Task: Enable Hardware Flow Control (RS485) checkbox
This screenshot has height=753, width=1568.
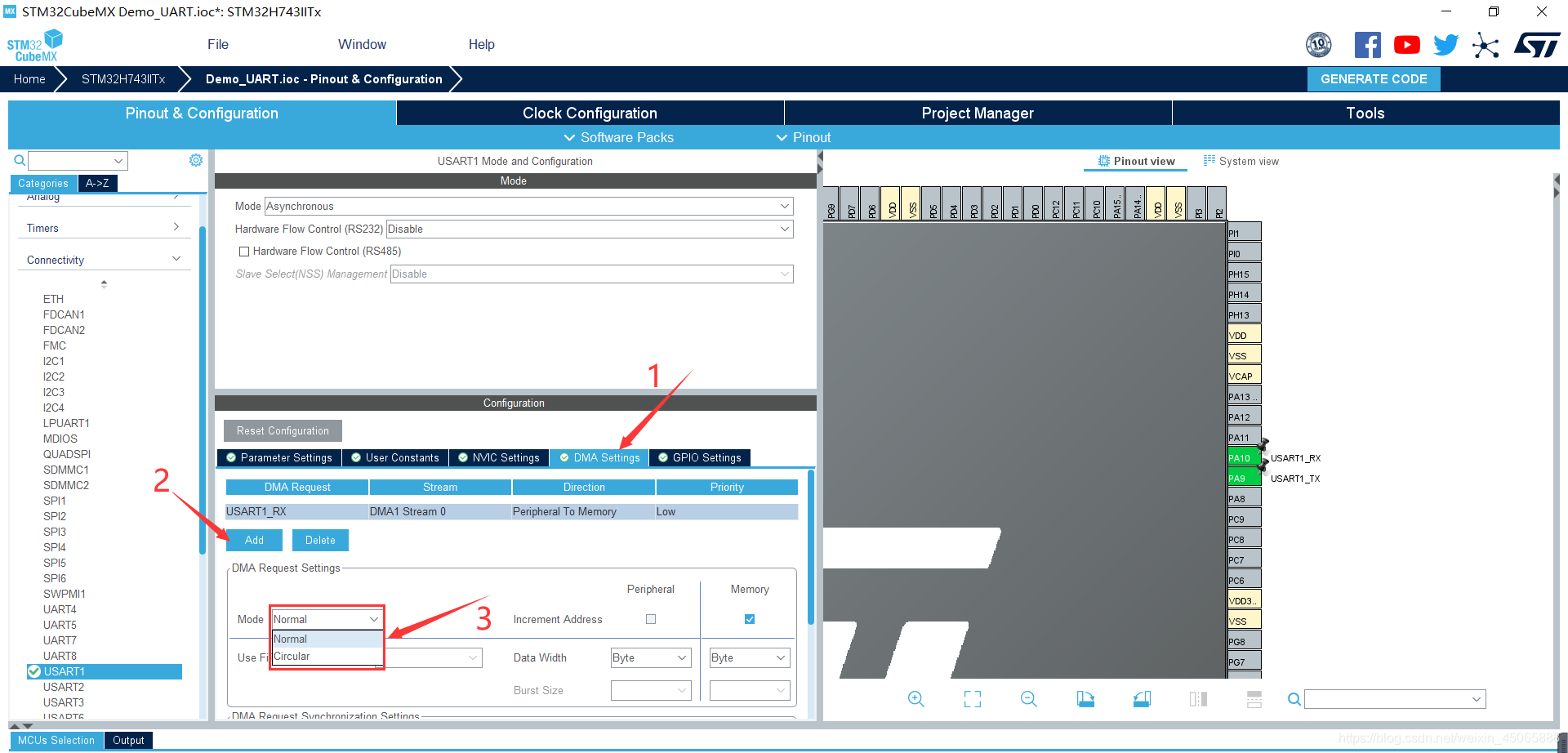Action: tap(243, 252)
